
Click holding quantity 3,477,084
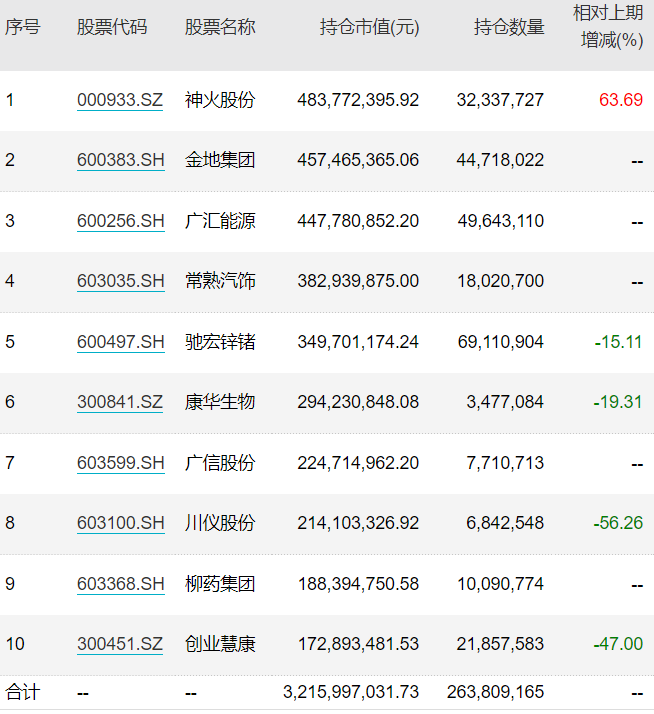(x=505, y=402)
